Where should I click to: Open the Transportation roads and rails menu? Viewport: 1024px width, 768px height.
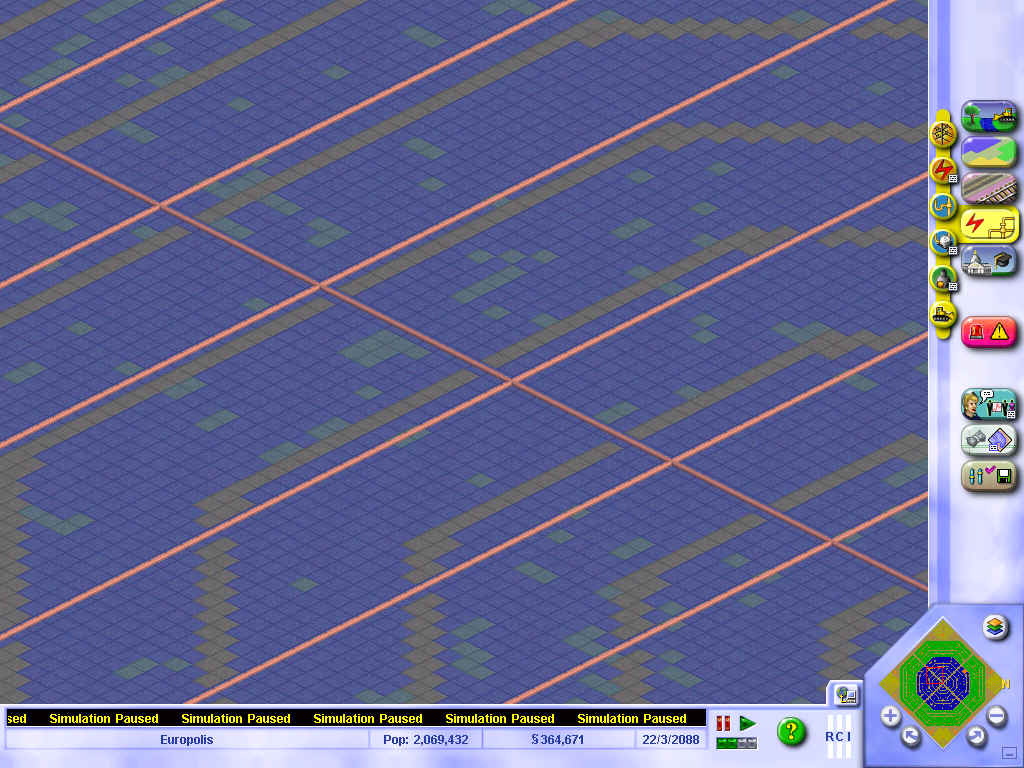coord(989,188)
